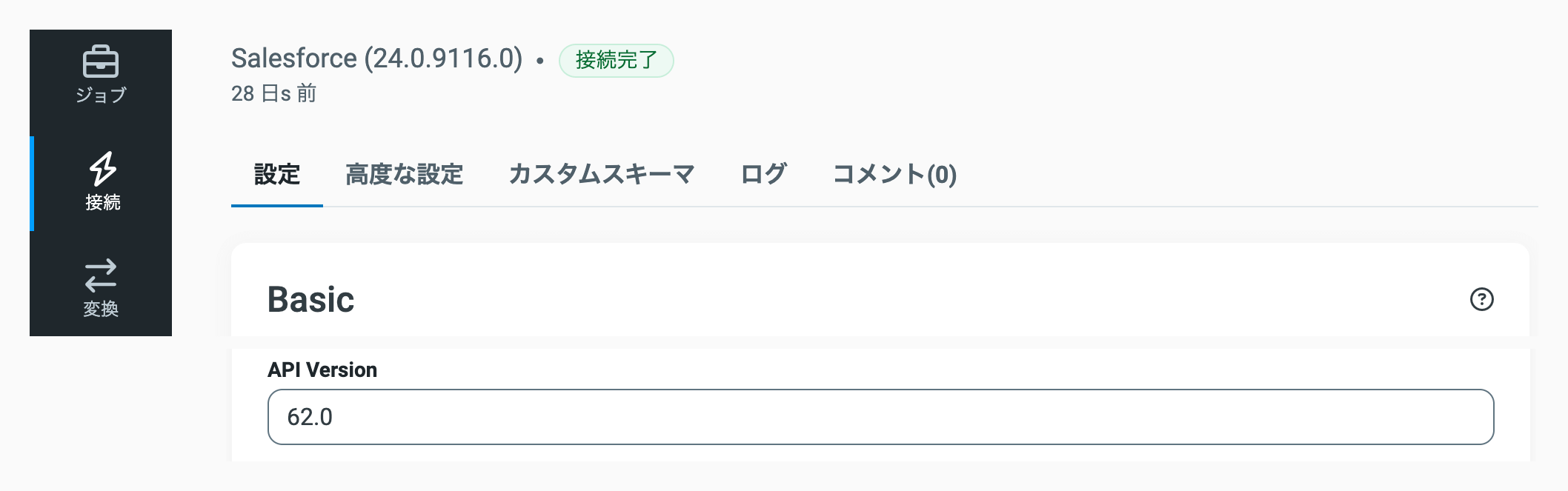
Task: Open the ジョブ briefcase icon in sidebar
Action: (100, 61)
